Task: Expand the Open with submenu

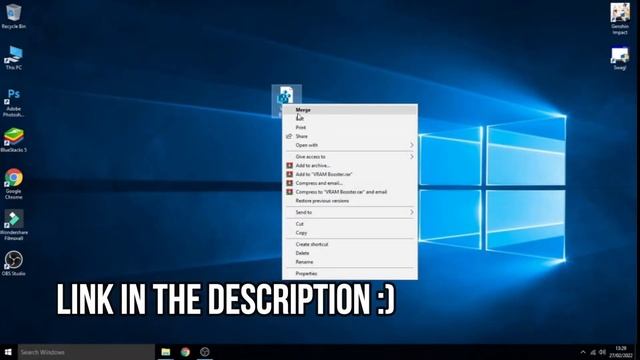Action: tap(350, 145)
